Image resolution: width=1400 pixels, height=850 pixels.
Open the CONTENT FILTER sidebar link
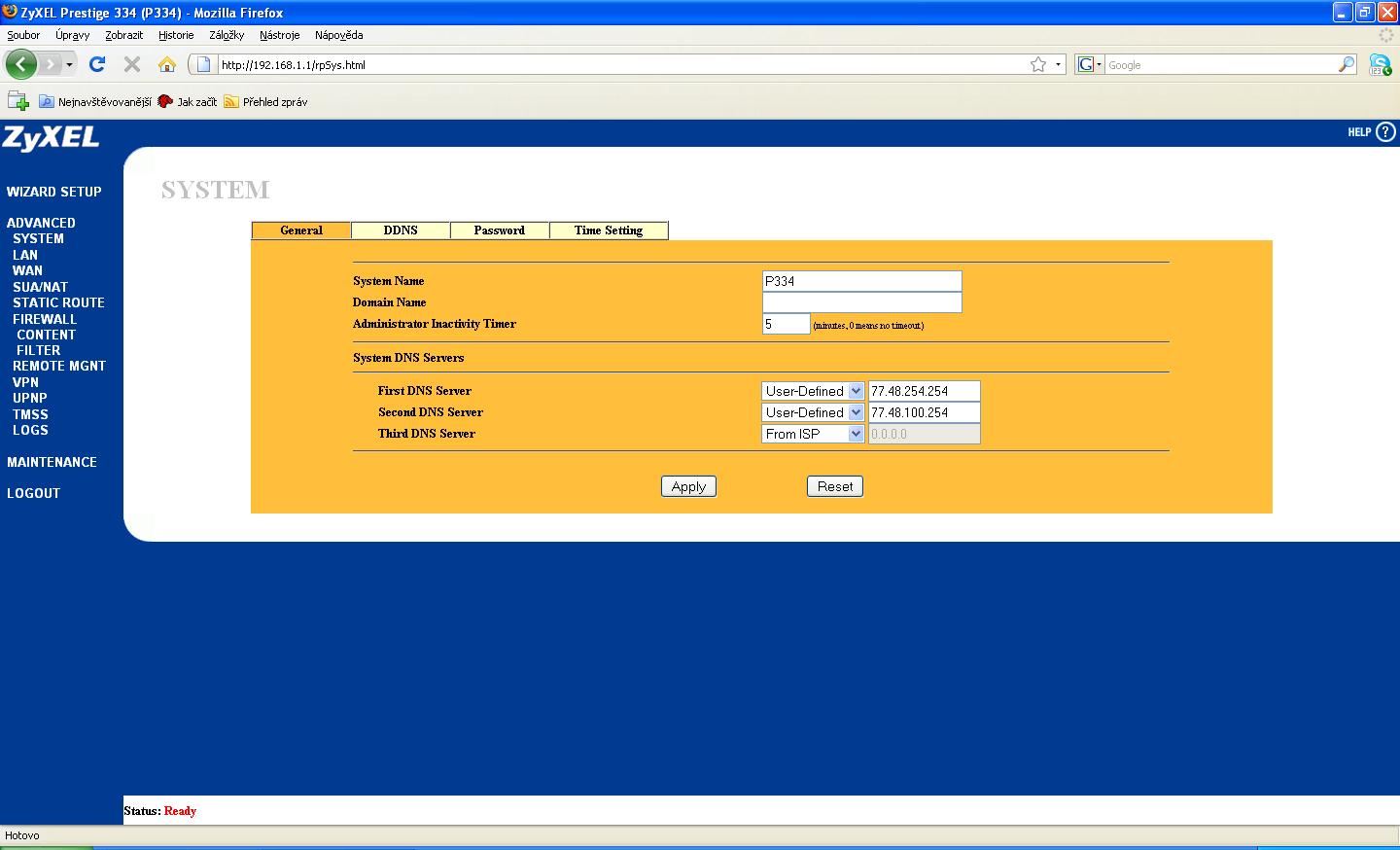pyautogui.click(x=46, y=342)
